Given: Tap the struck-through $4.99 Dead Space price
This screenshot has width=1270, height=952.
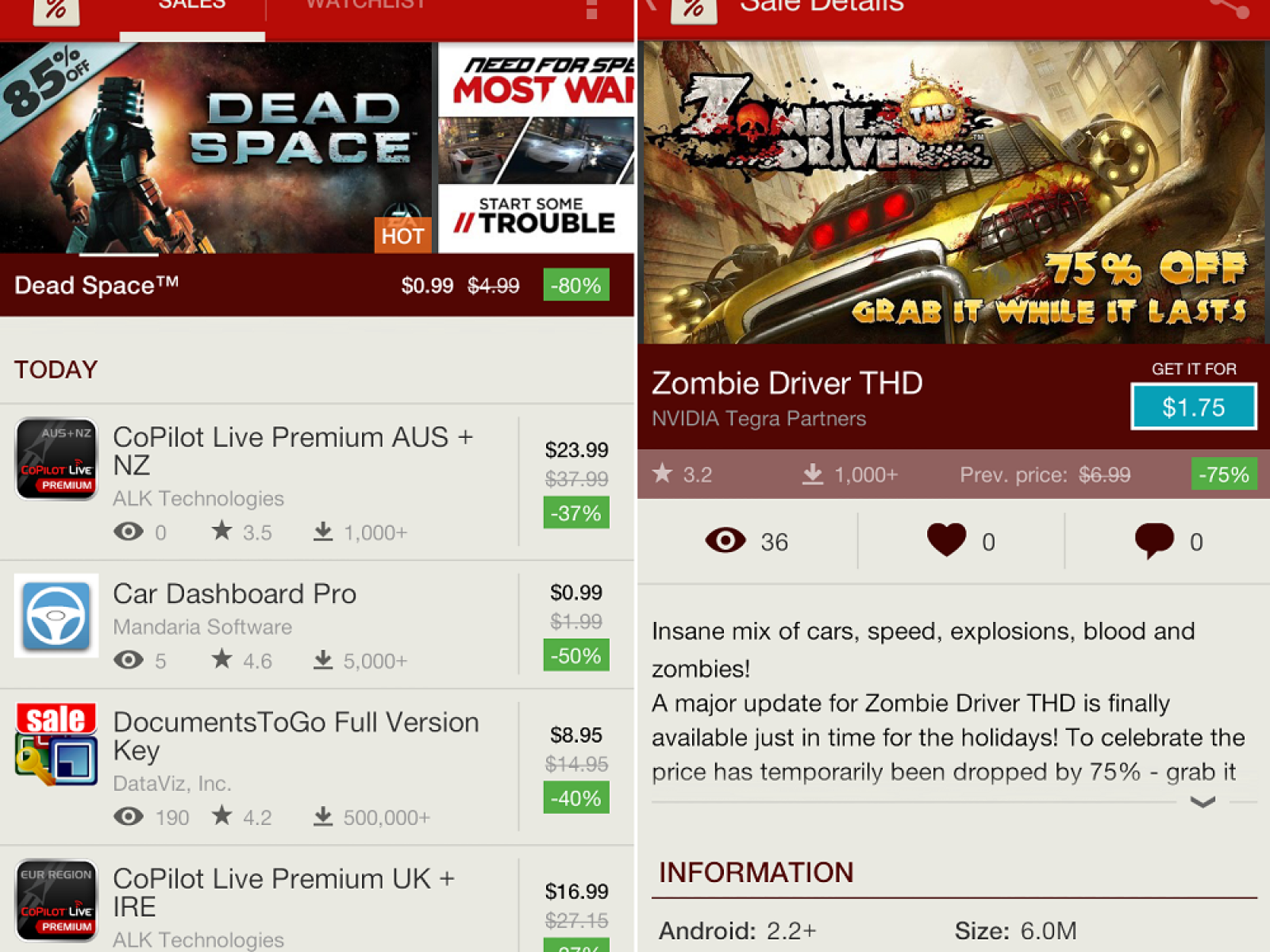Looking at the screenshot, I should point(493,286).
